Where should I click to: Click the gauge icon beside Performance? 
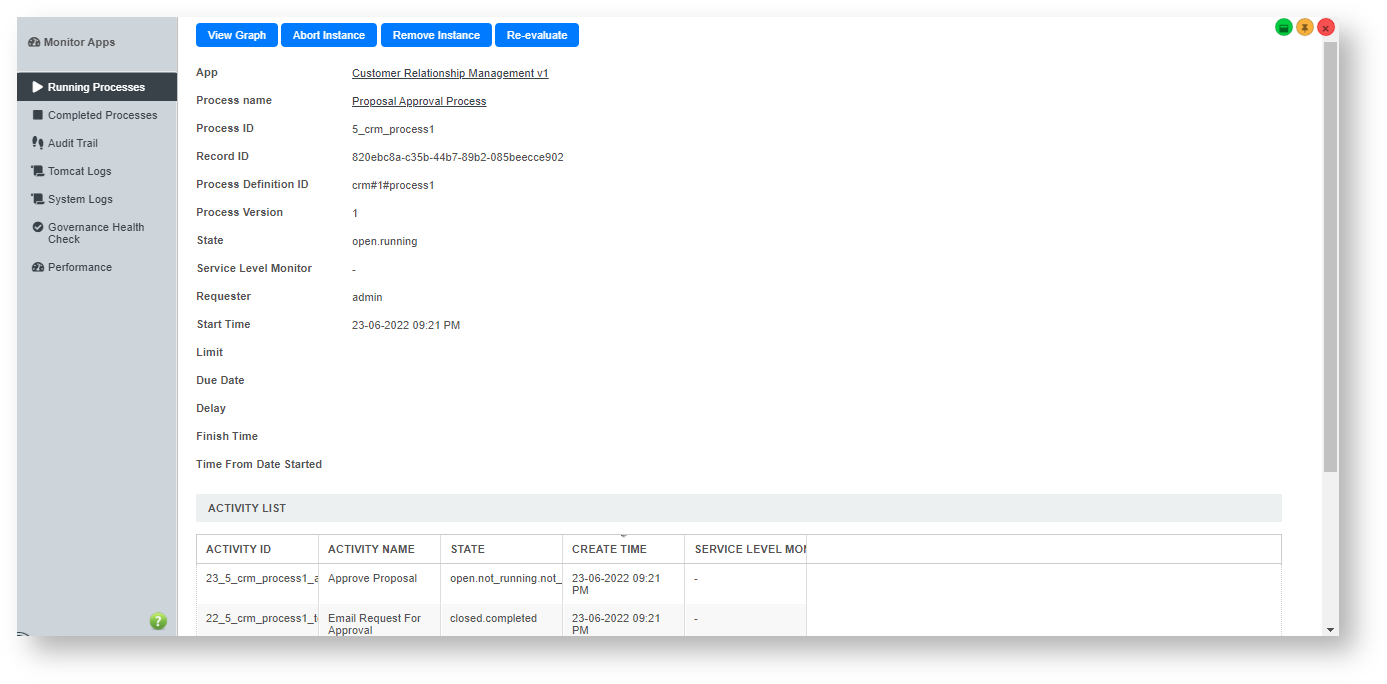pyautogui.click(x=38, y=267)
